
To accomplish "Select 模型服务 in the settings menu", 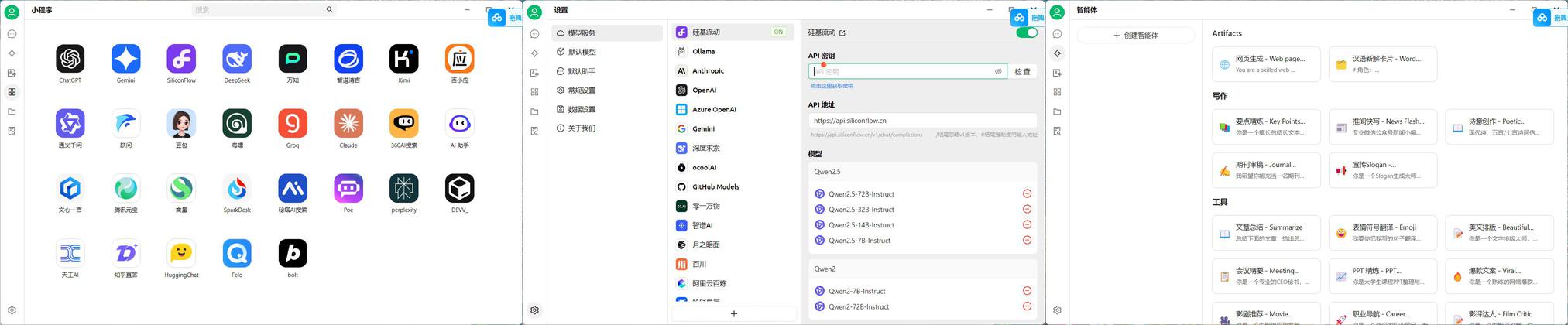I will point(607,33).
